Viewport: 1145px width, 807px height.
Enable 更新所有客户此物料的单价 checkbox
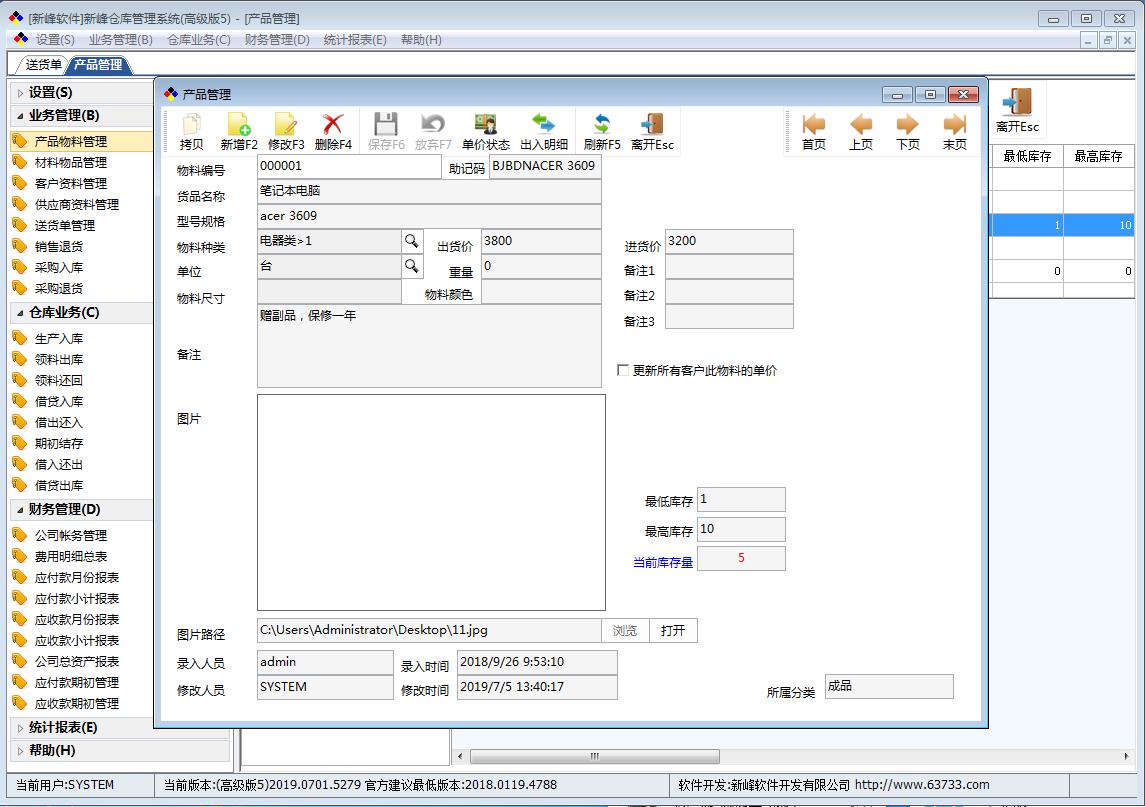623,371
